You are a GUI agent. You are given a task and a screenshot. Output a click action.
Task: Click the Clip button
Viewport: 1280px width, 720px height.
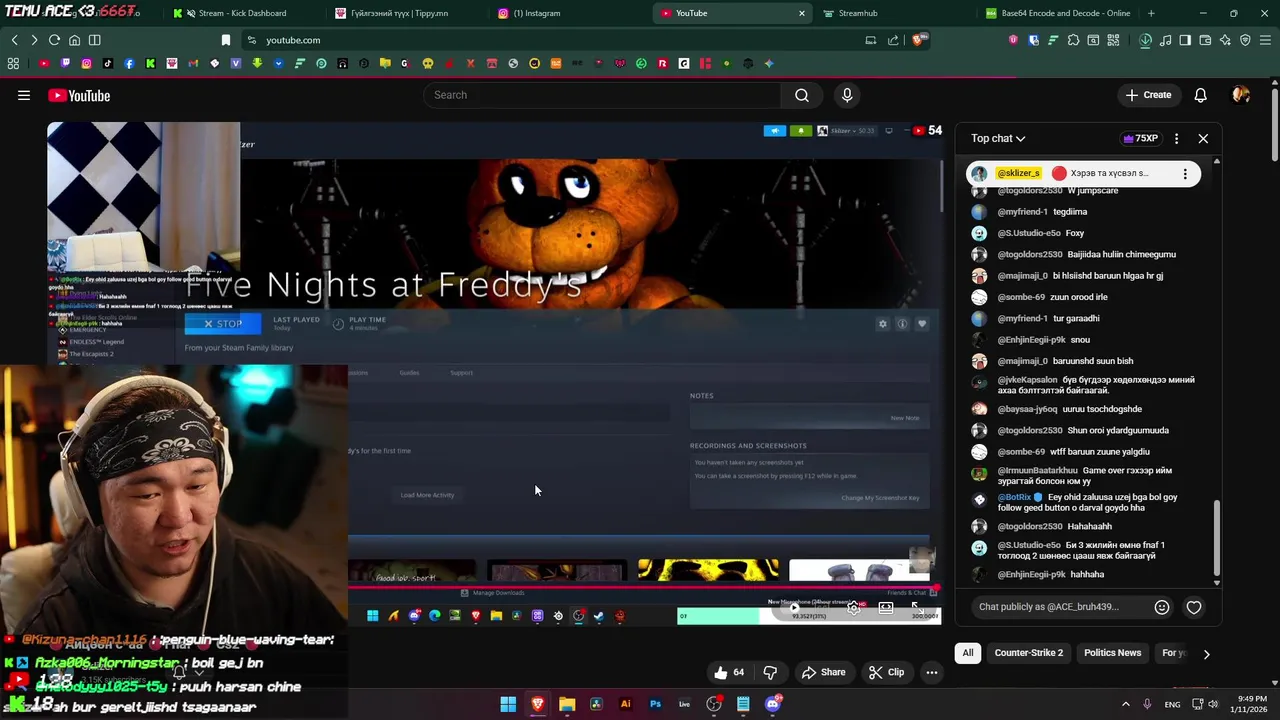(x=886, y=672)
